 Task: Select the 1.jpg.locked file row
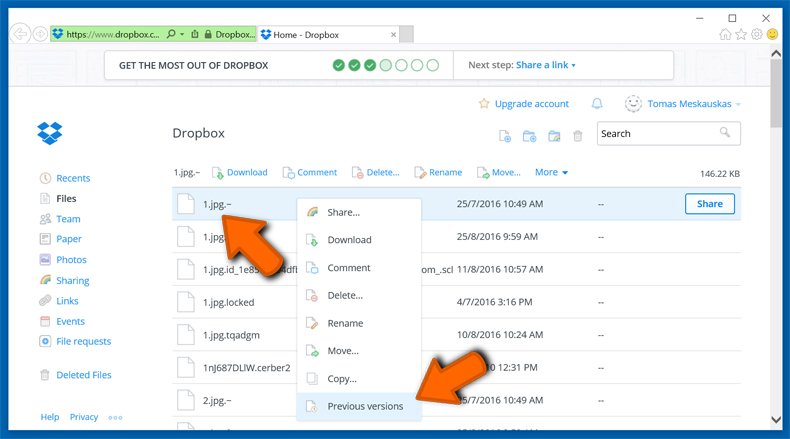coord(230,302)
